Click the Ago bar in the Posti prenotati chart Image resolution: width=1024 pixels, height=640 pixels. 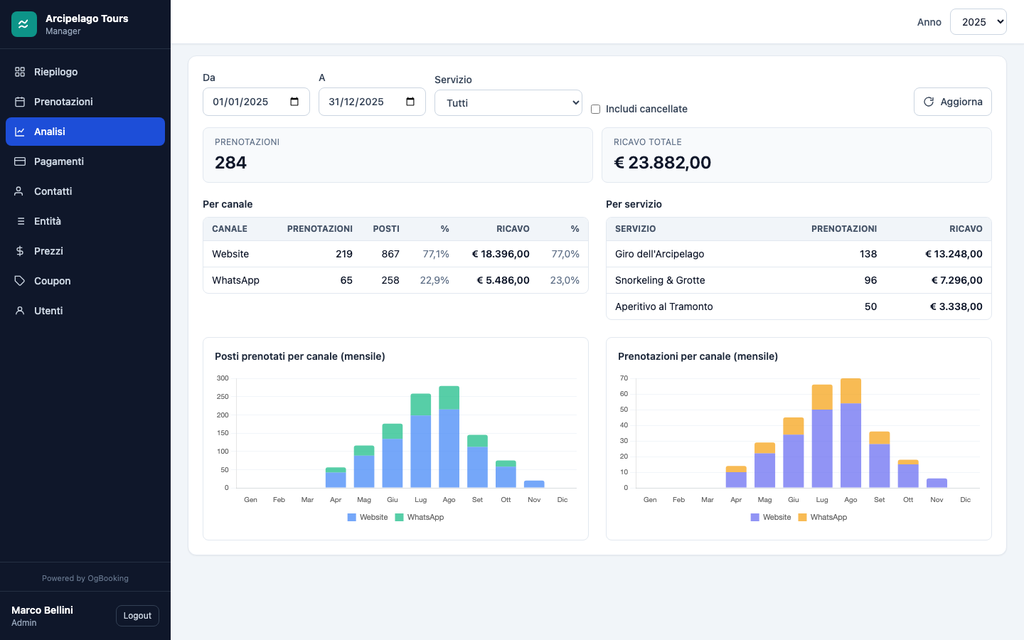[x=449, y=437]
